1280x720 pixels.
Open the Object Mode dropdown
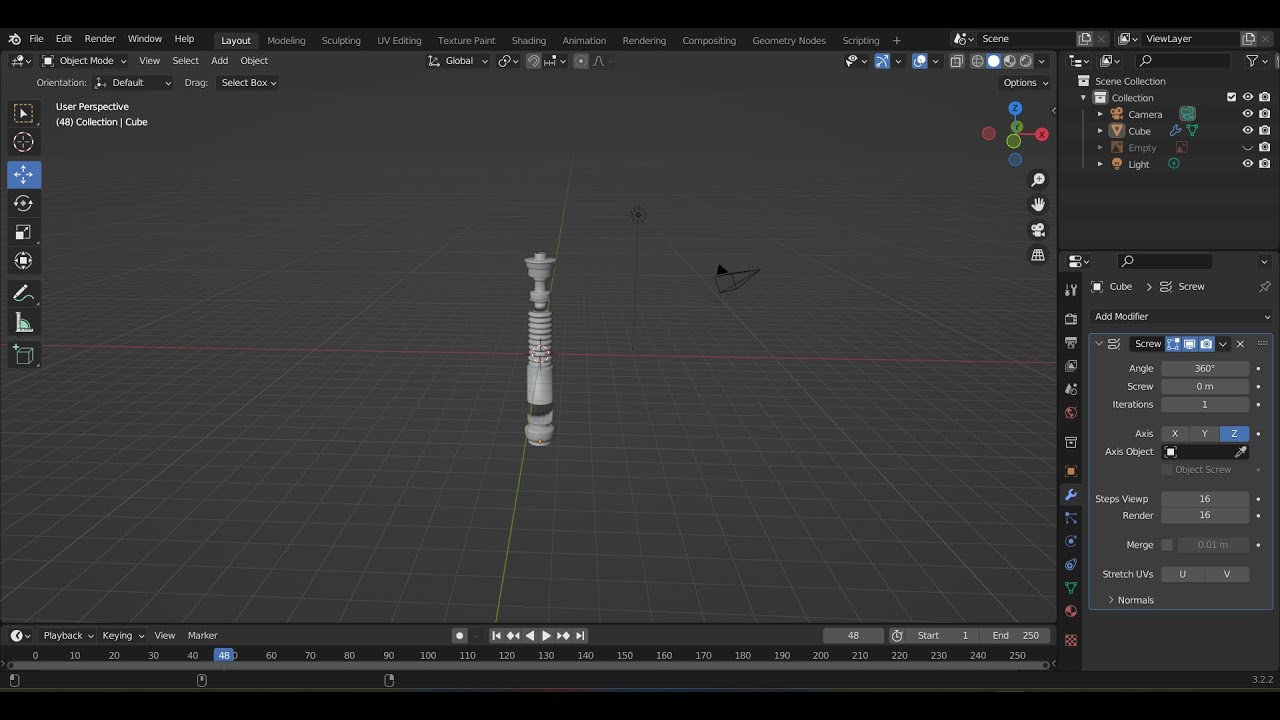pyautogui.click(x=84, y=61)
